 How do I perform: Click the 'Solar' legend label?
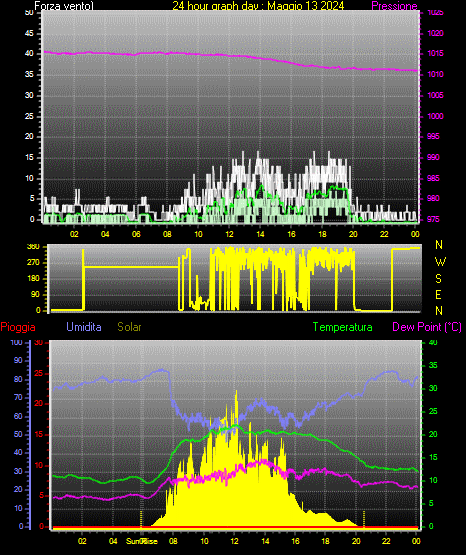tap(129, 327)
